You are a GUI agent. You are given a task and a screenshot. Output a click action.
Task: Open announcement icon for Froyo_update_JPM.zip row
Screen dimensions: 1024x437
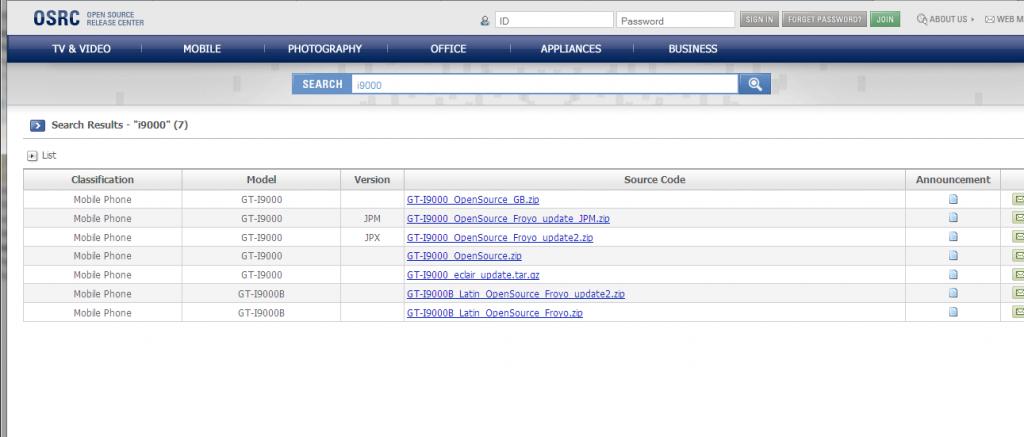(x=953, y=218)
